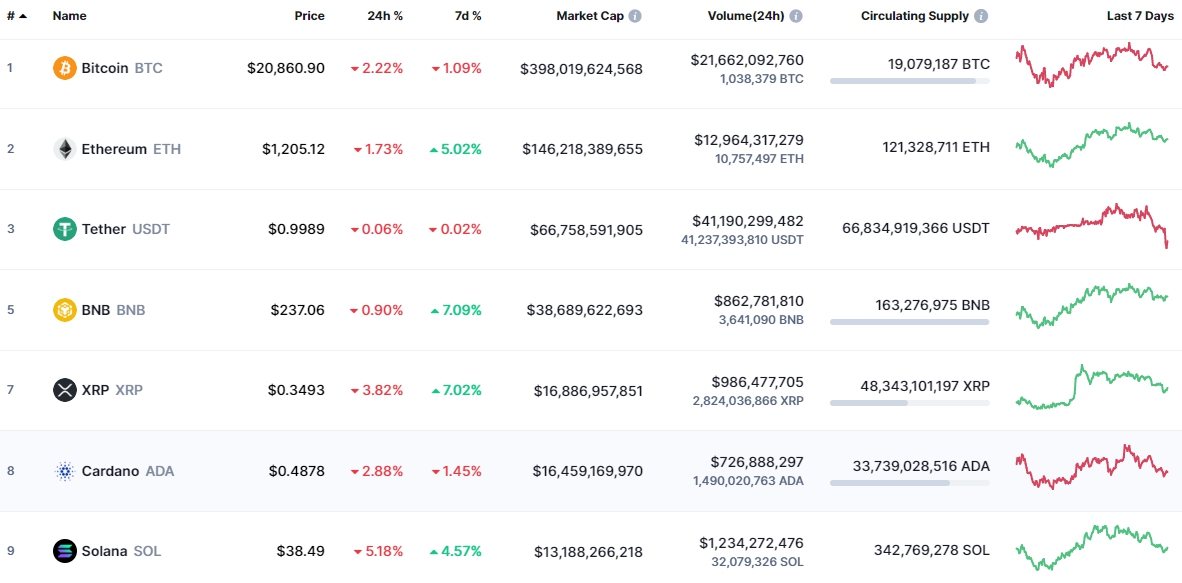This screenshot has width=1182, height=583.
Task: Click BNB price $237.06
Action: pyautogui.click(x=298, y=309)
